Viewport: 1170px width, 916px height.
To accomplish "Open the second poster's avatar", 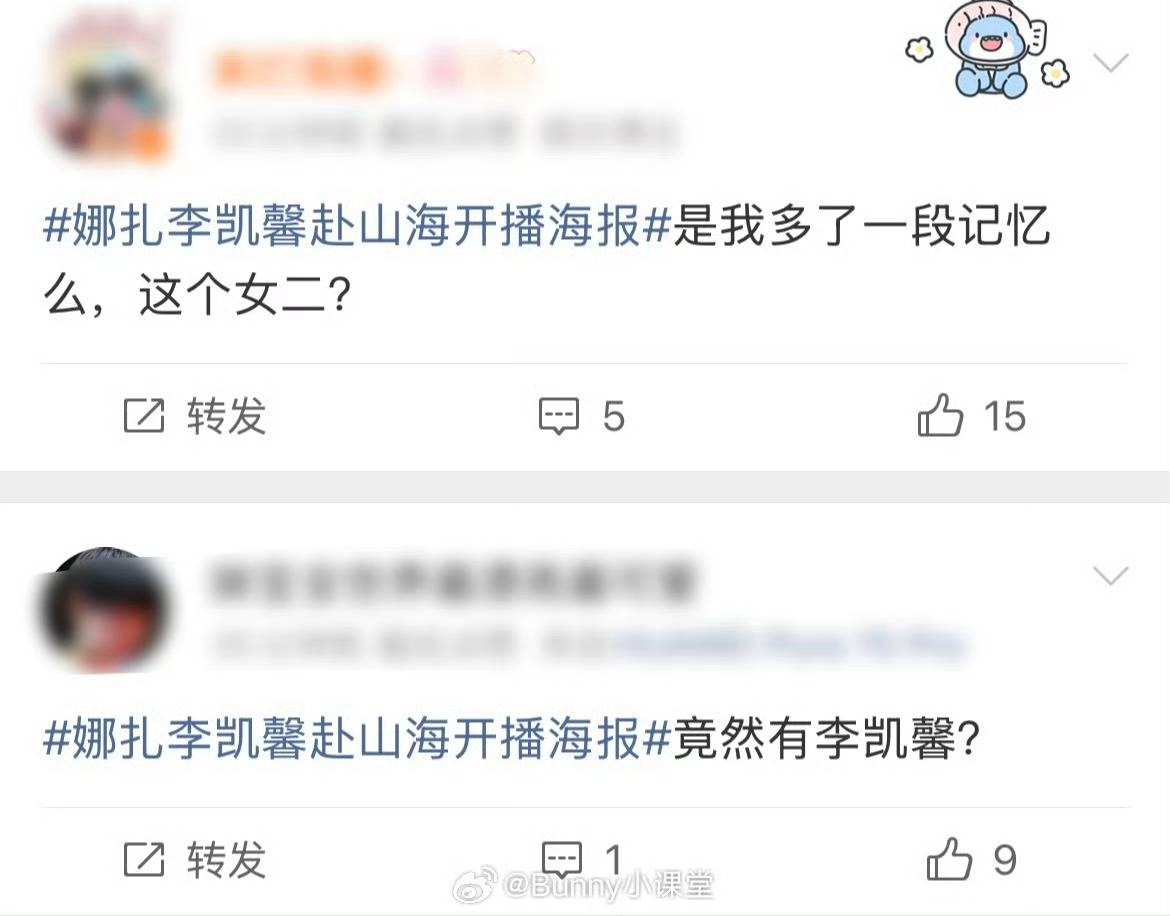I will click(x=104, y=609).
